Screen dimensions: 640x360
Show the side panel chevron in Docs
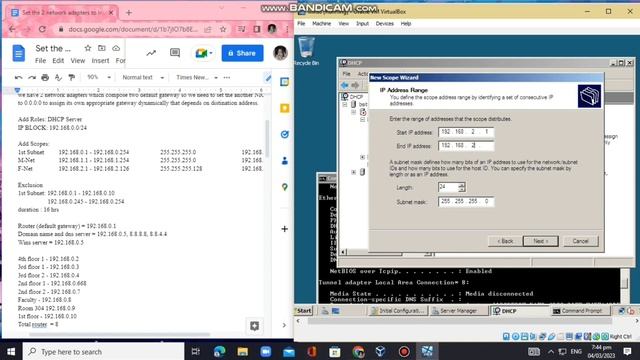tap(284, 325)
